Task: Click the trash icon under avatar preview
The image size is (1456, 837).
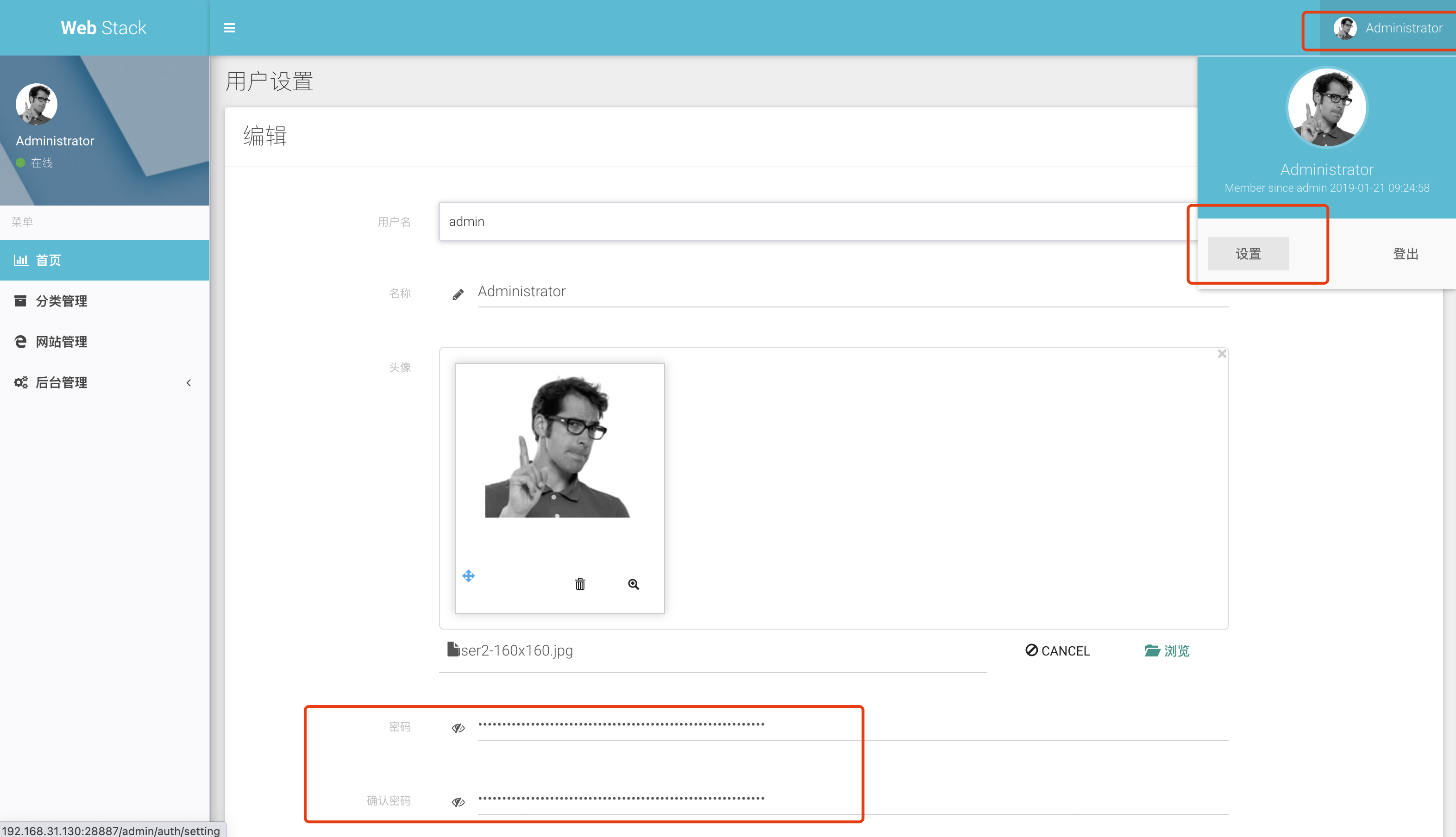Action: click(580, 584)
